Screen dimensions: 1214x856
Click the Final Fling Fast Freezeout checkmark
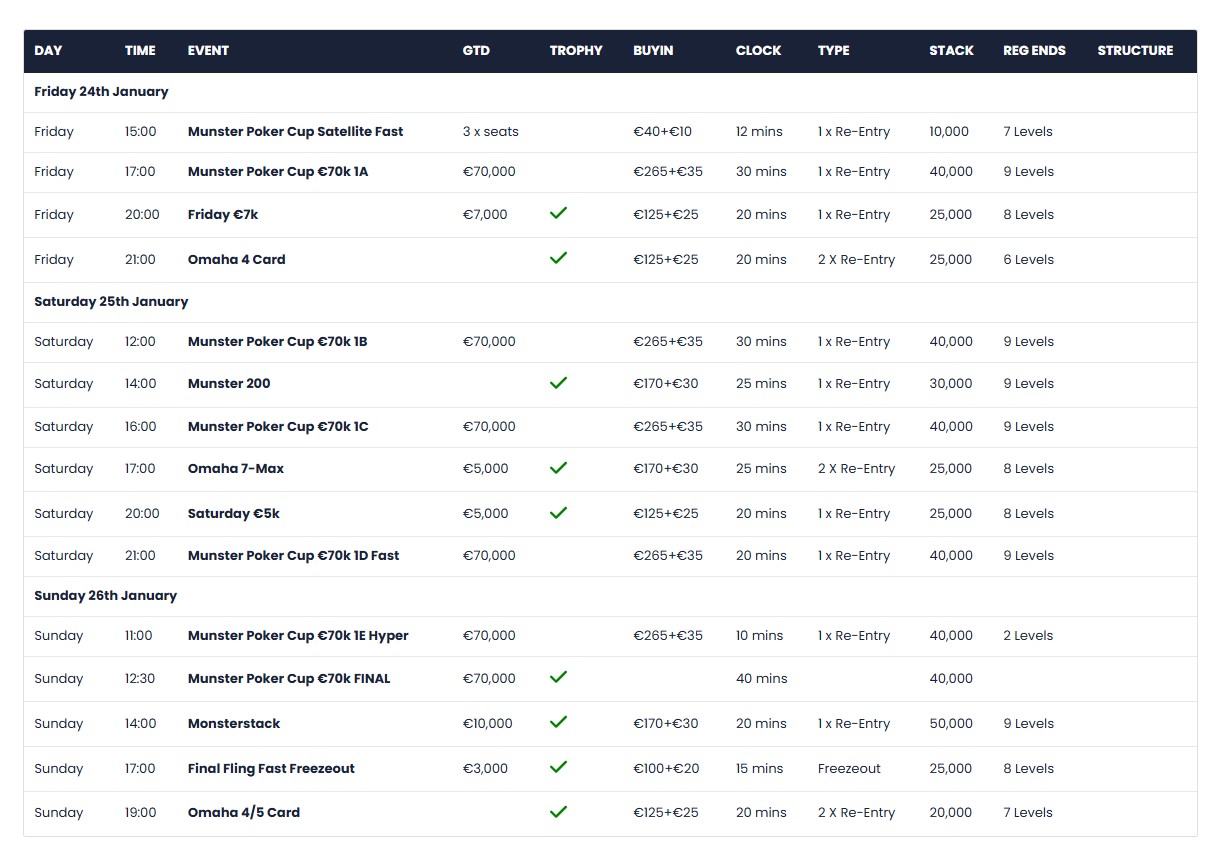[558, 767]
